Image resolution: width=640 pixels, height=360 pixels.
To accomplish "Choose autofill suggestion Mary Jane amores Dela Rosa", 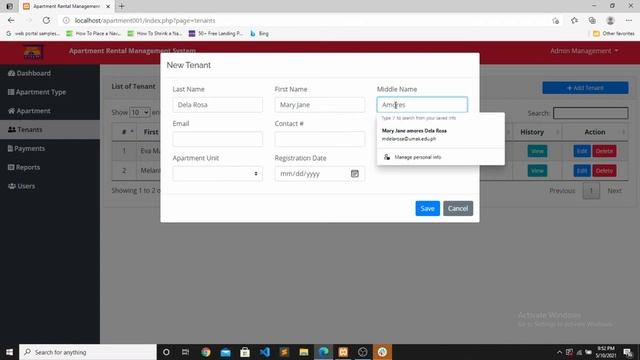I will [440, 135].
